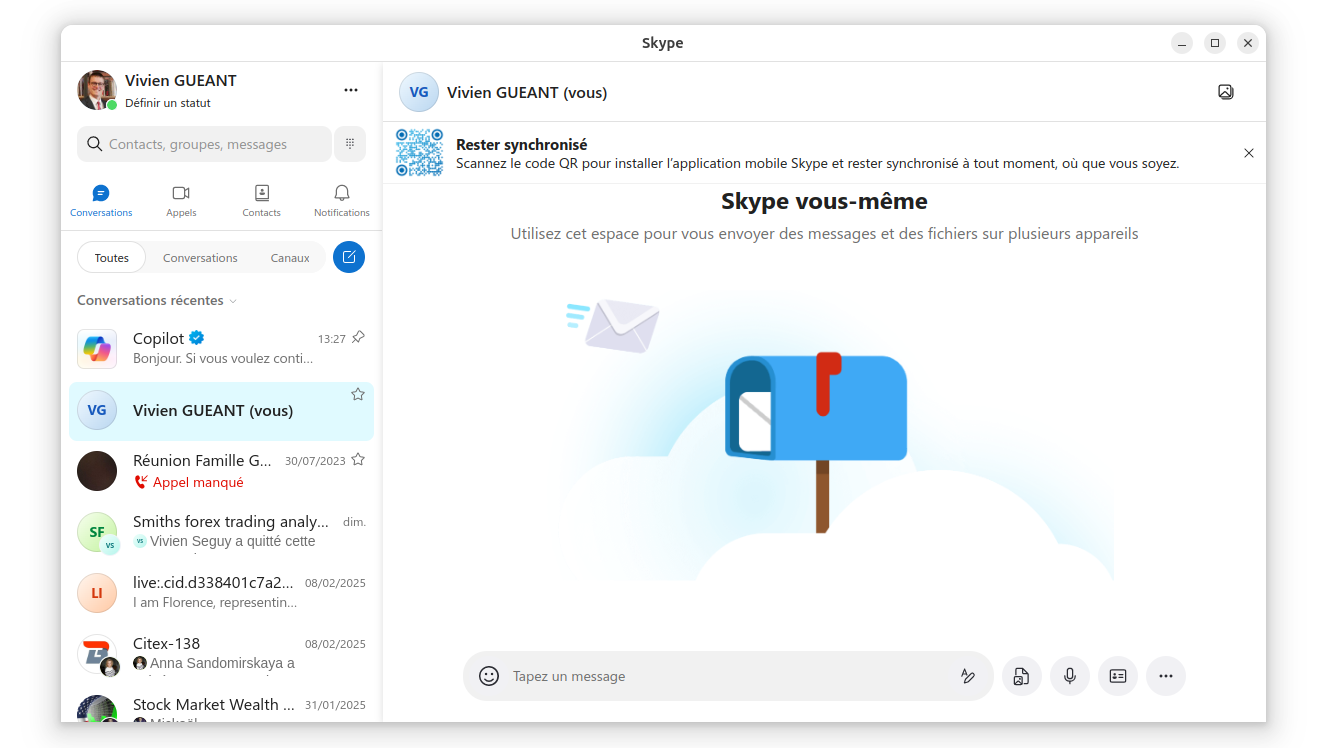Select the Toutes filter tab

coord(112,257)
